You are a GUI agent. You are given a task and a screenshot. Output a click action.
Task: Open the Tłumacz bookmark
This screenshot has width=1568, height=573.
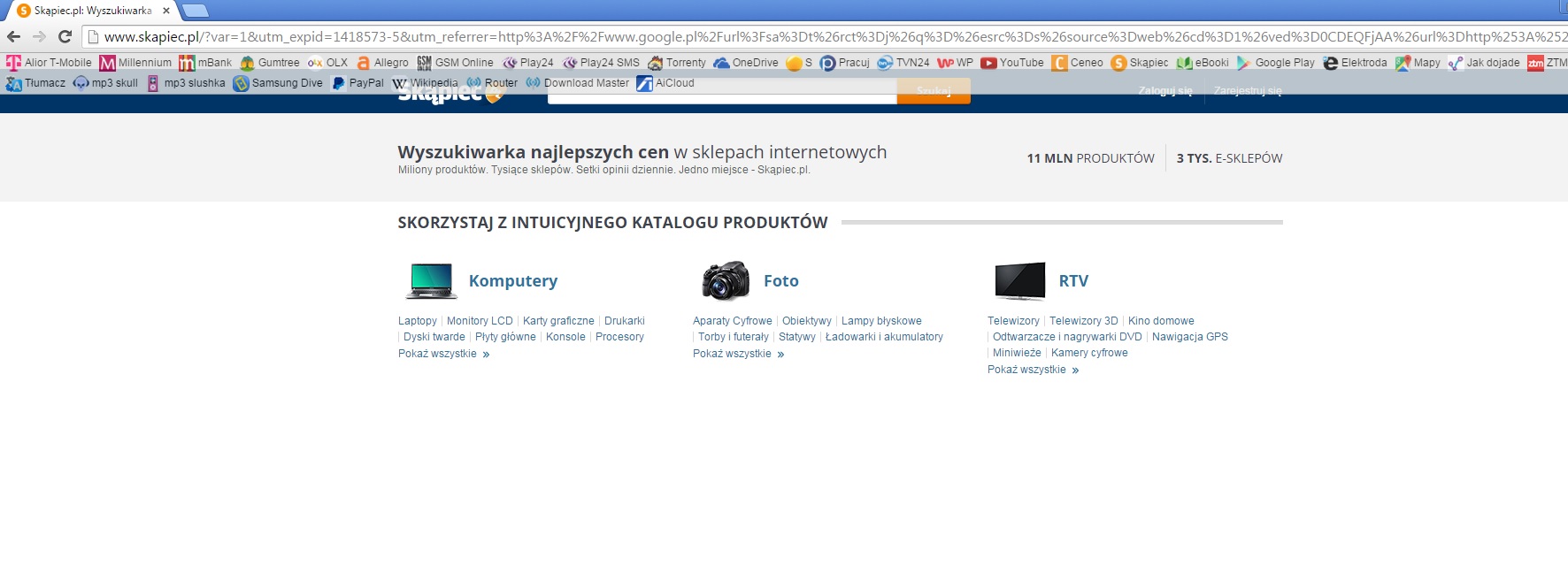(x=36, y=83)
